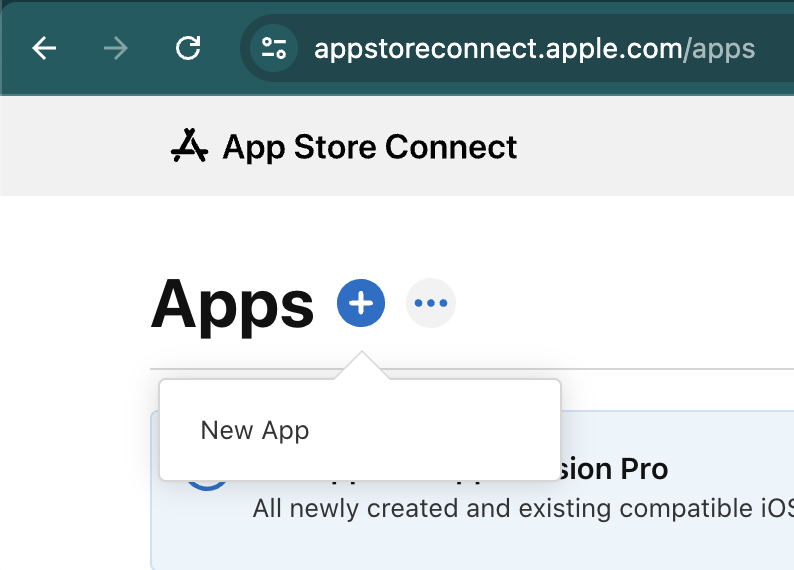Click the 'All newly created' banner description

point(520,509)
